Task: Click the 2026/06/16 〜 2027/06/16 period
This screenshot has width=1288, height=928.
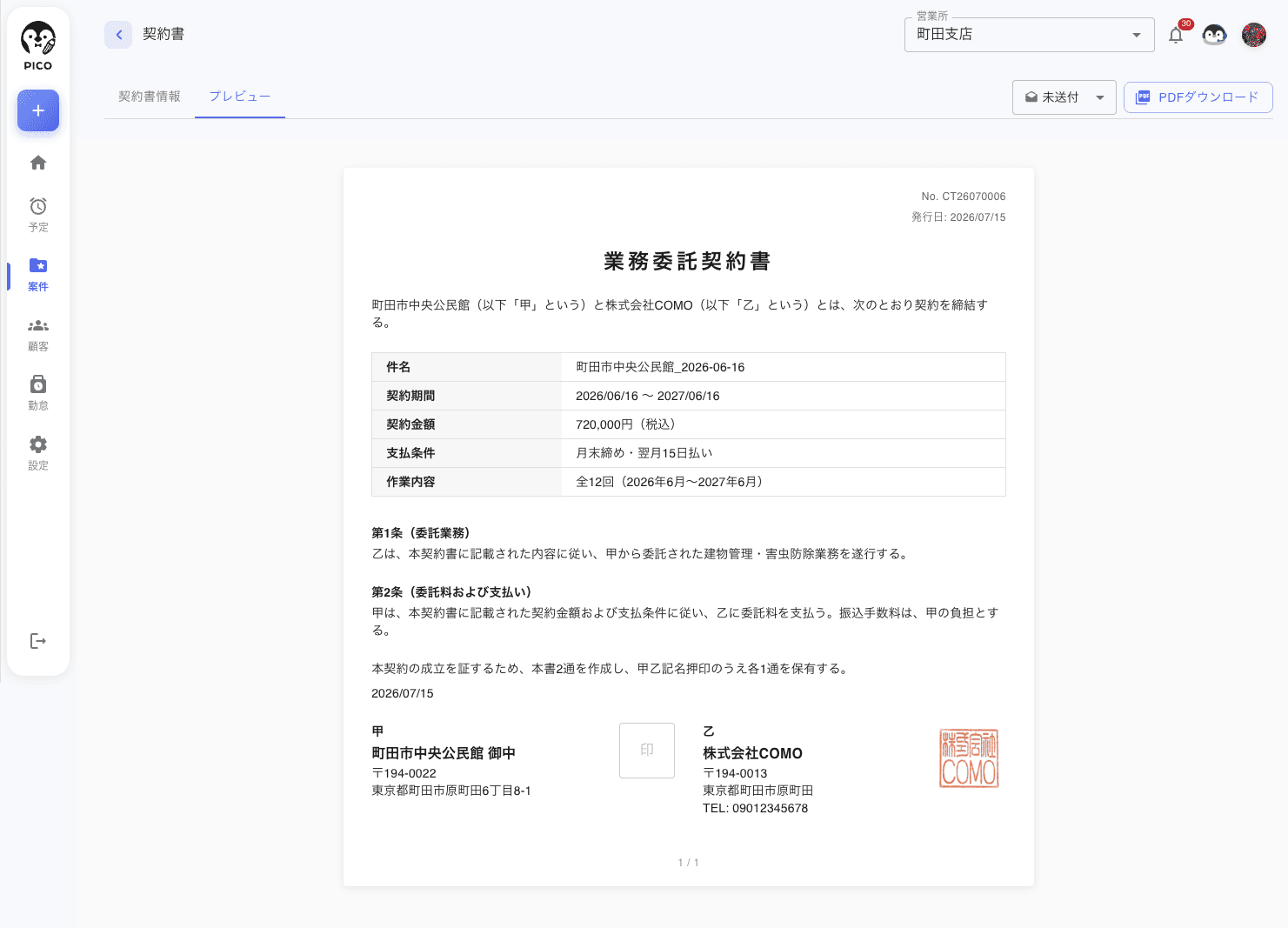Action: (x=648, y=396)
